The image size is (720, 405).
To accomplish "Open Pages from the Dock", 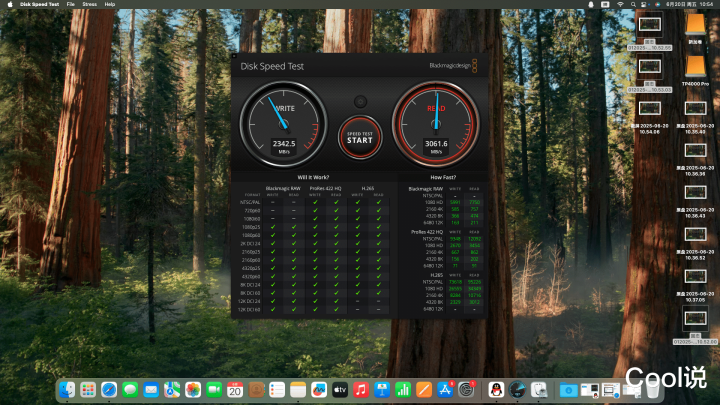I will coord(424,390).
